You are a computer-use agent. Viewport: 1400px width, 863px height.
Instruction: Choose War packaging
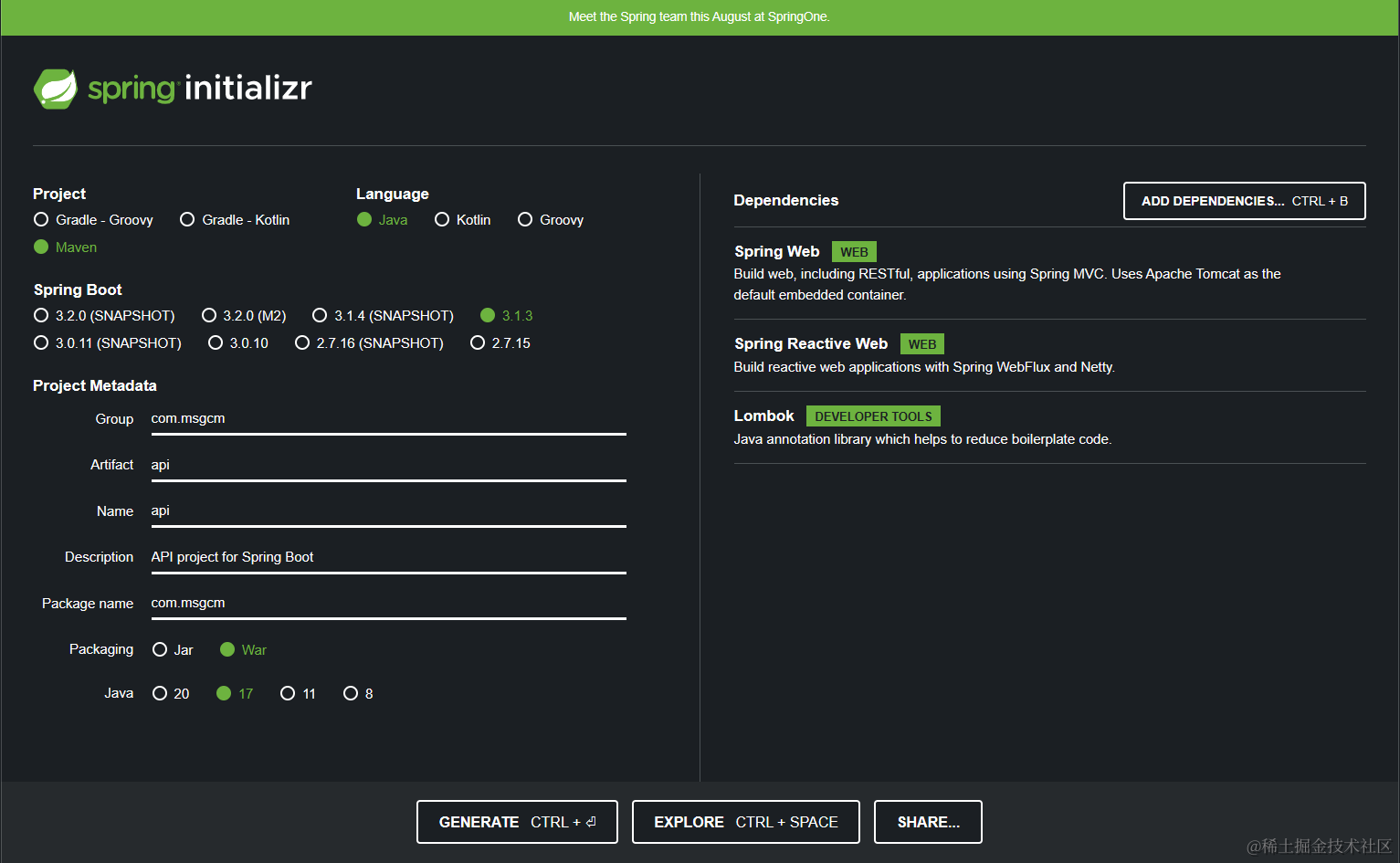point(243,650)
